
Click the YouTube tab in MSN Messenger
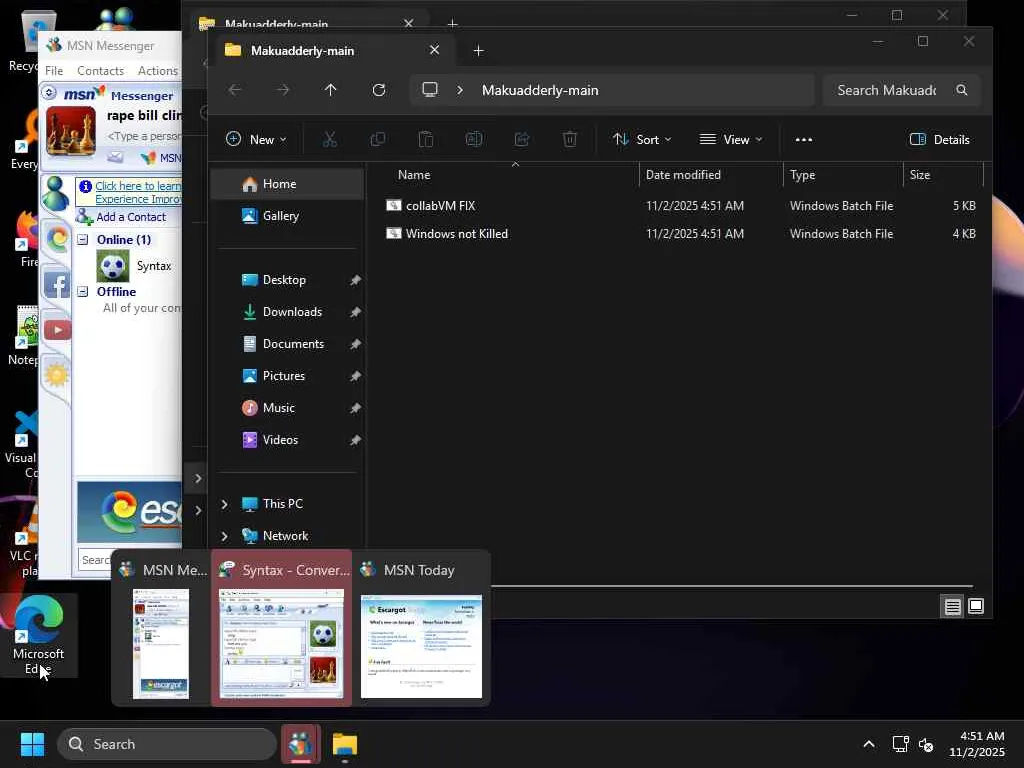[57, 330]
